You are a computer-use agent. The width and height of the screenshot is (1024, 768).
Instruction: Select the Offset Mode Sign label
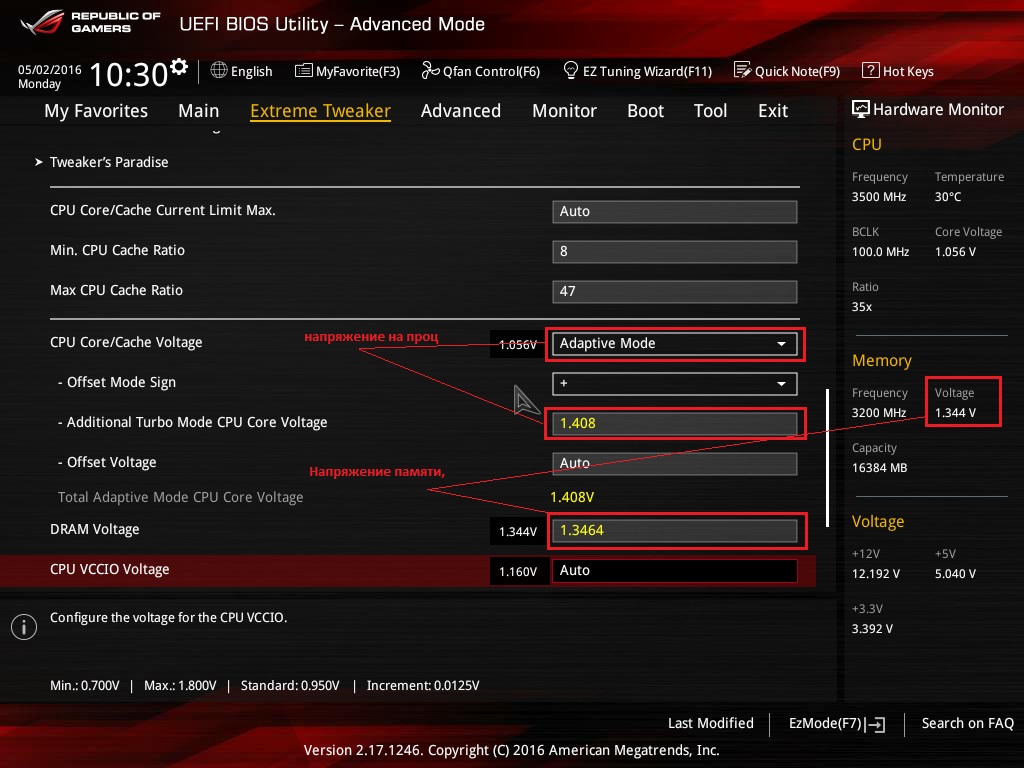click(117, 382)
